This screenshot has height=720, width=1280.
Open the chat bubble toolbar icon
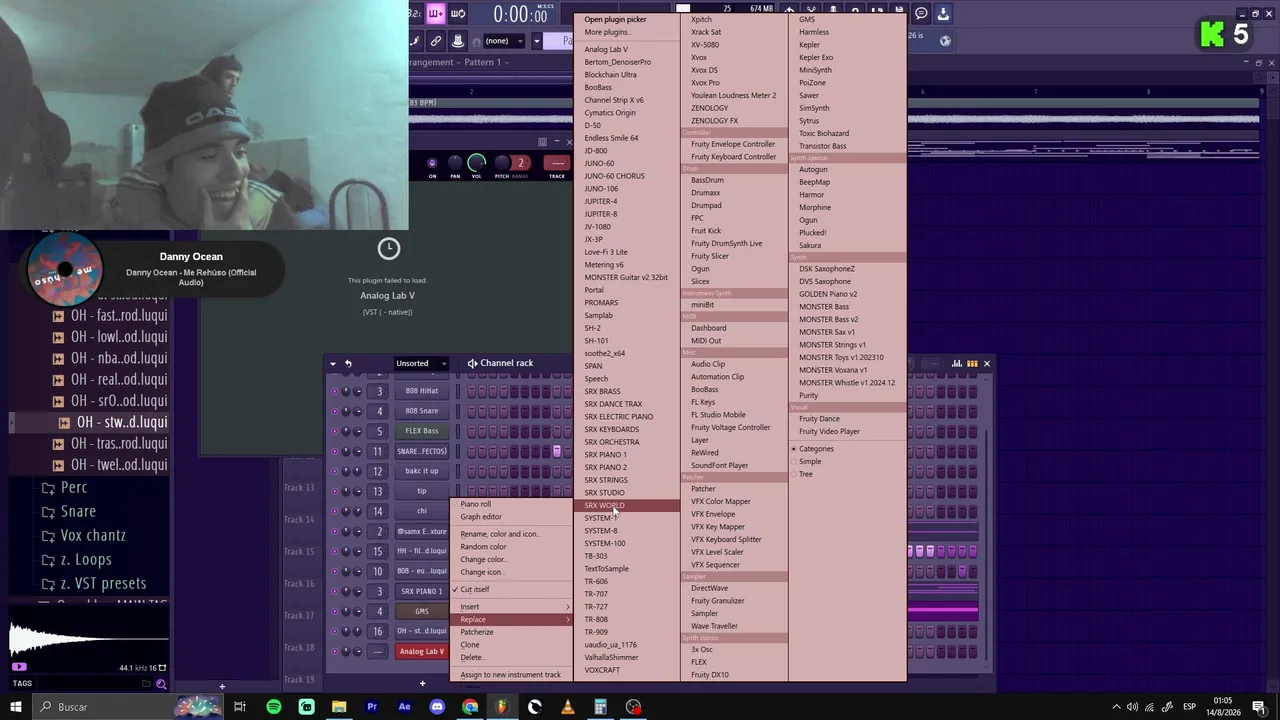(x=921, y=14)
